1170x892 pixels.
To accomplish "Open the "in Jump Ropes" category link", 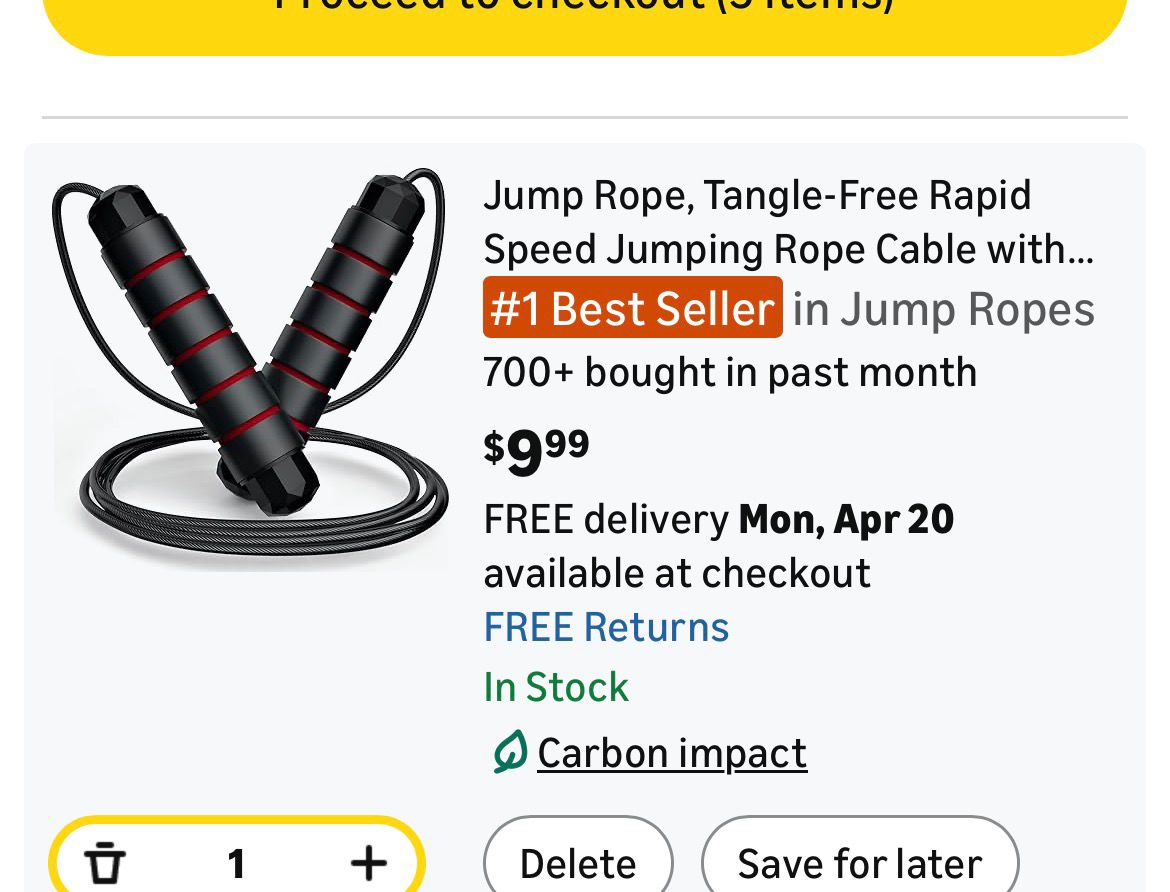I will tap(943, 309).
